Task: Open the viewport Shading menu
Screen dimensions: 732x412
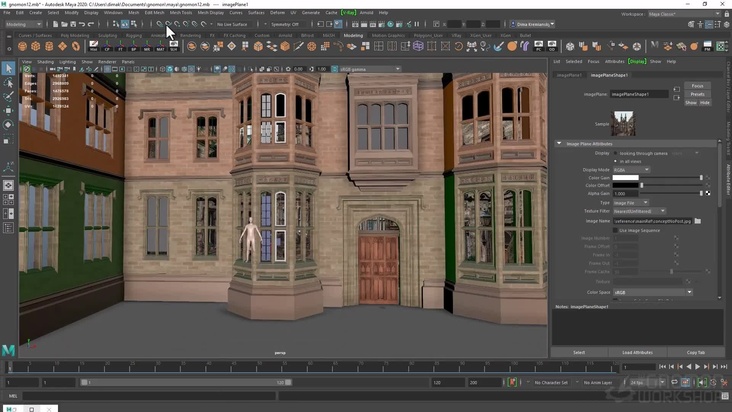Action: (45, 62)
